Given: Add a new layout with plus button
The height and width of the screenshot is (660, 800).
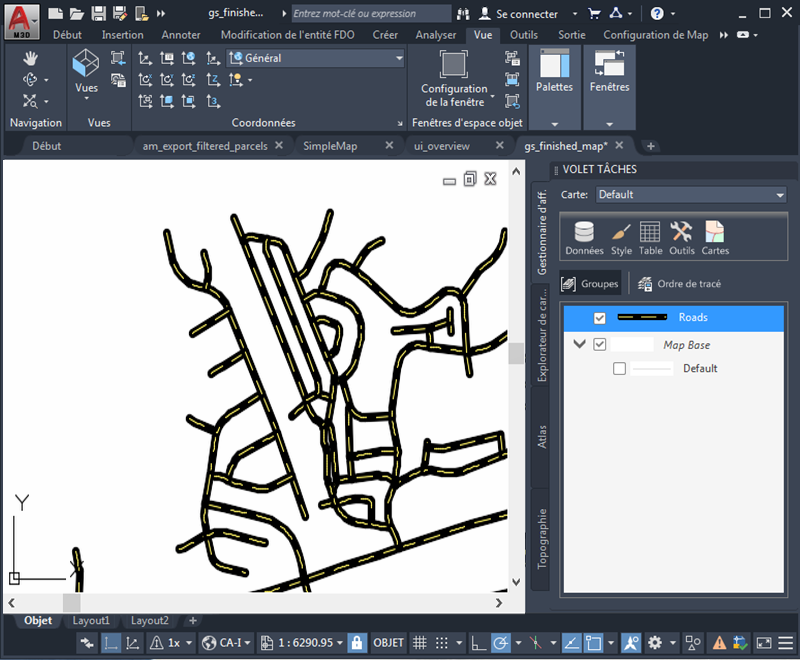Looking at the screenshot, I should 193,620.
